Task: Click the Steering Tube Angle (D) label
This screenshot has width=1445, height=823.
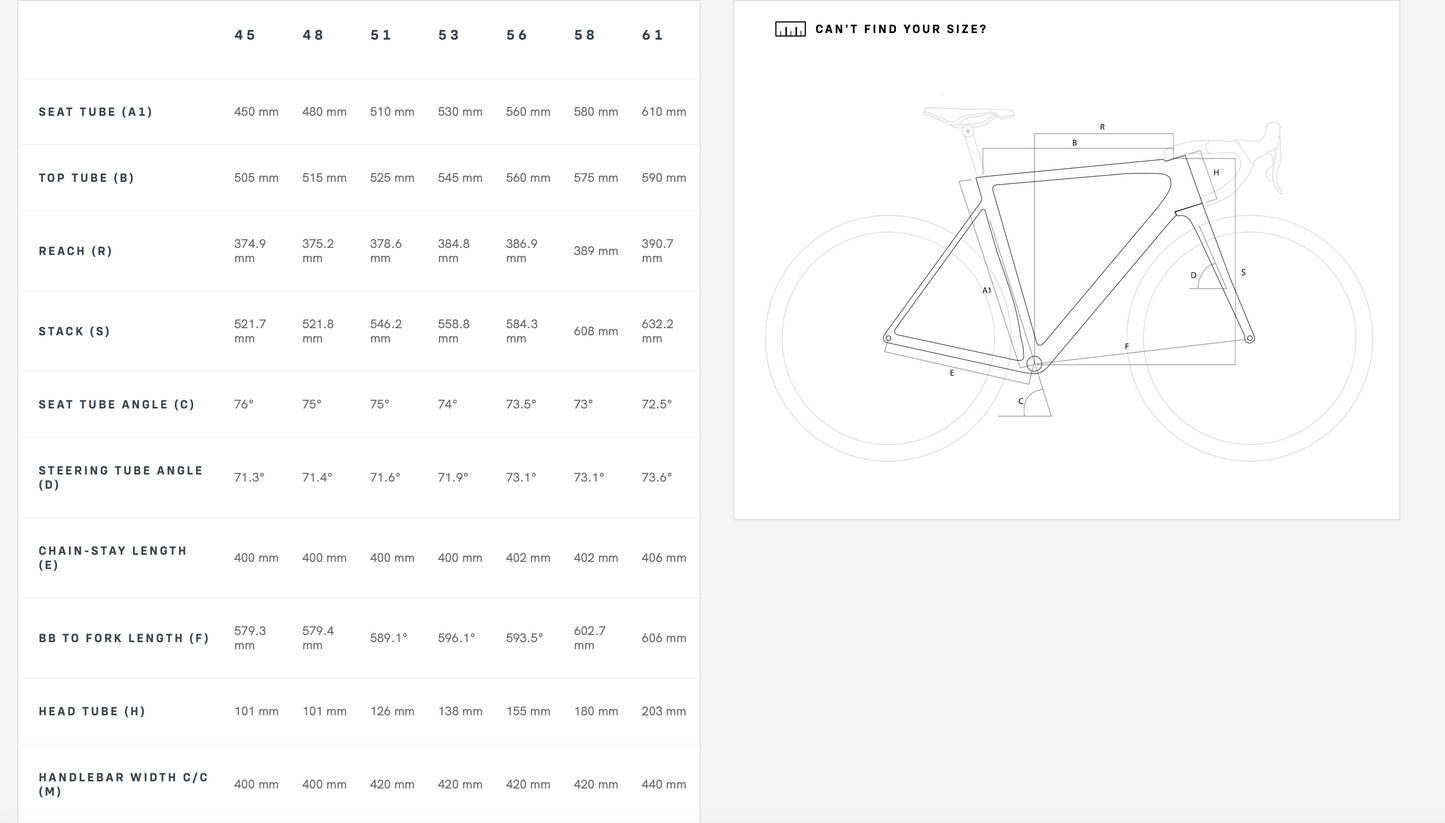Action: point(121,477)
